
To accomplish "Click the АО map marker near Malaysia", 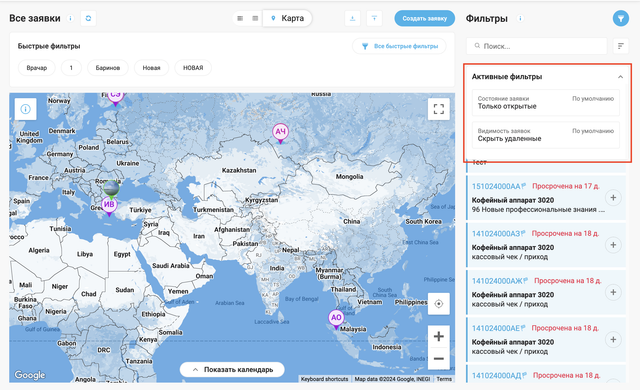I will (x=336, y=318).
